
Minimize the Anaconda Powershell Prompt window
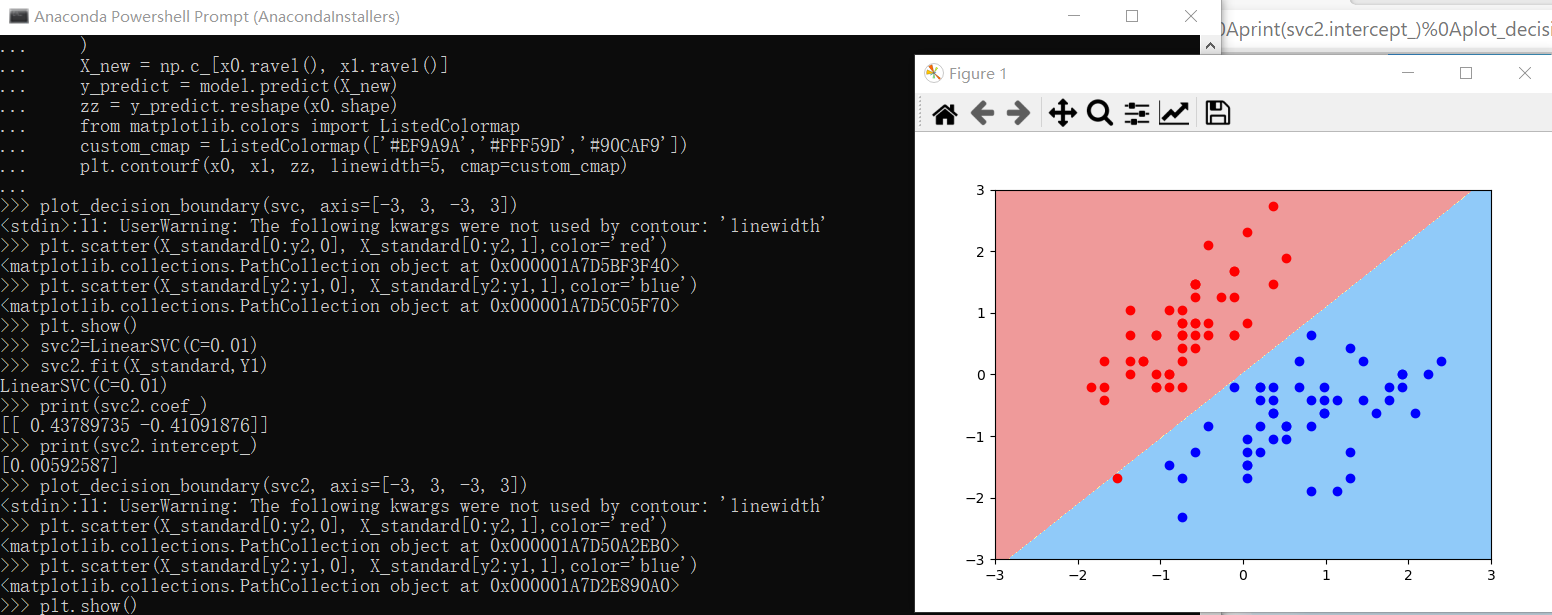point(1075,16)
